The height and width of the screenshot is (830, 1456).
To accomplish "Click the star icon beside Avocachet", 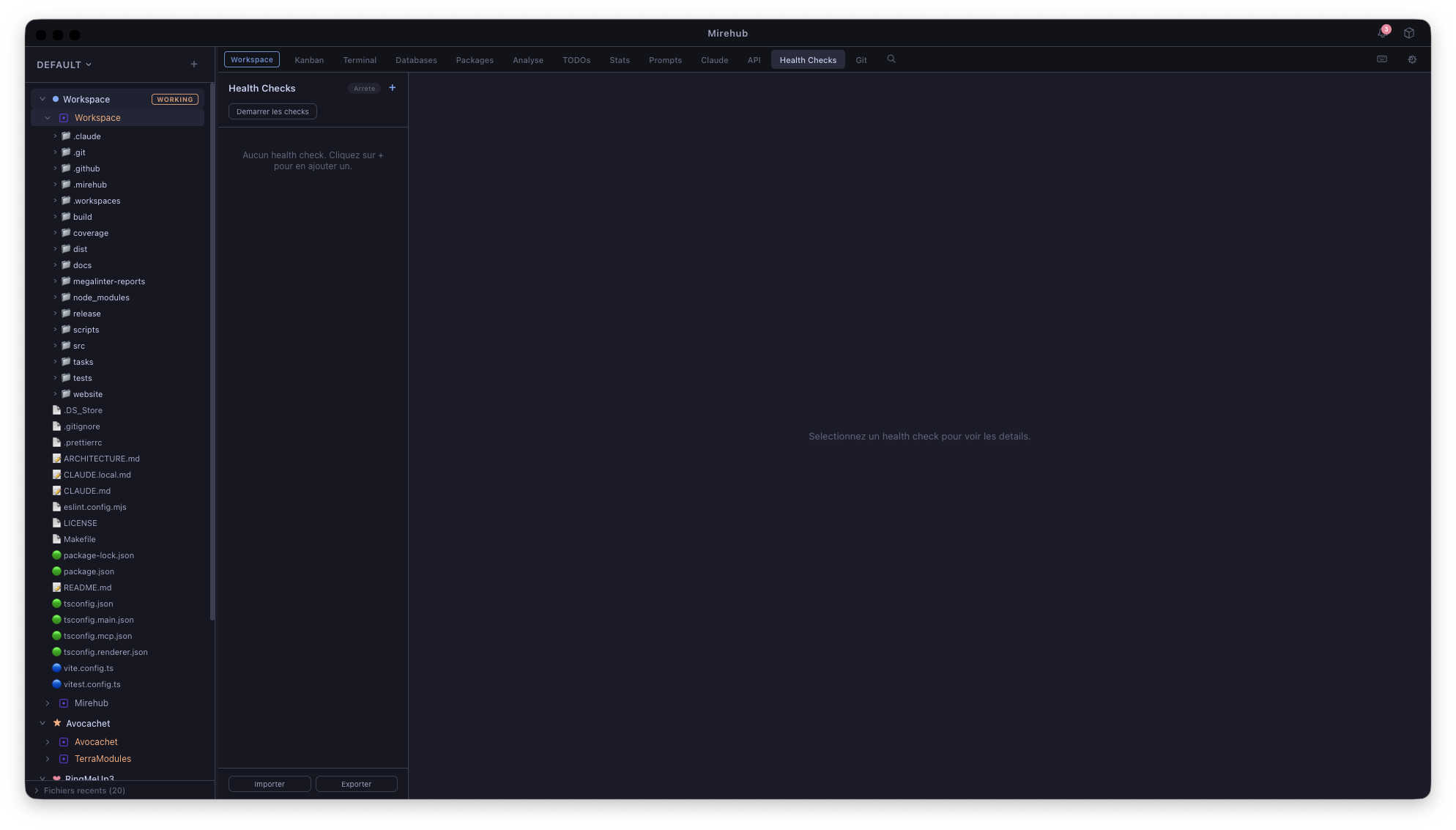I will tap(57, 723).
